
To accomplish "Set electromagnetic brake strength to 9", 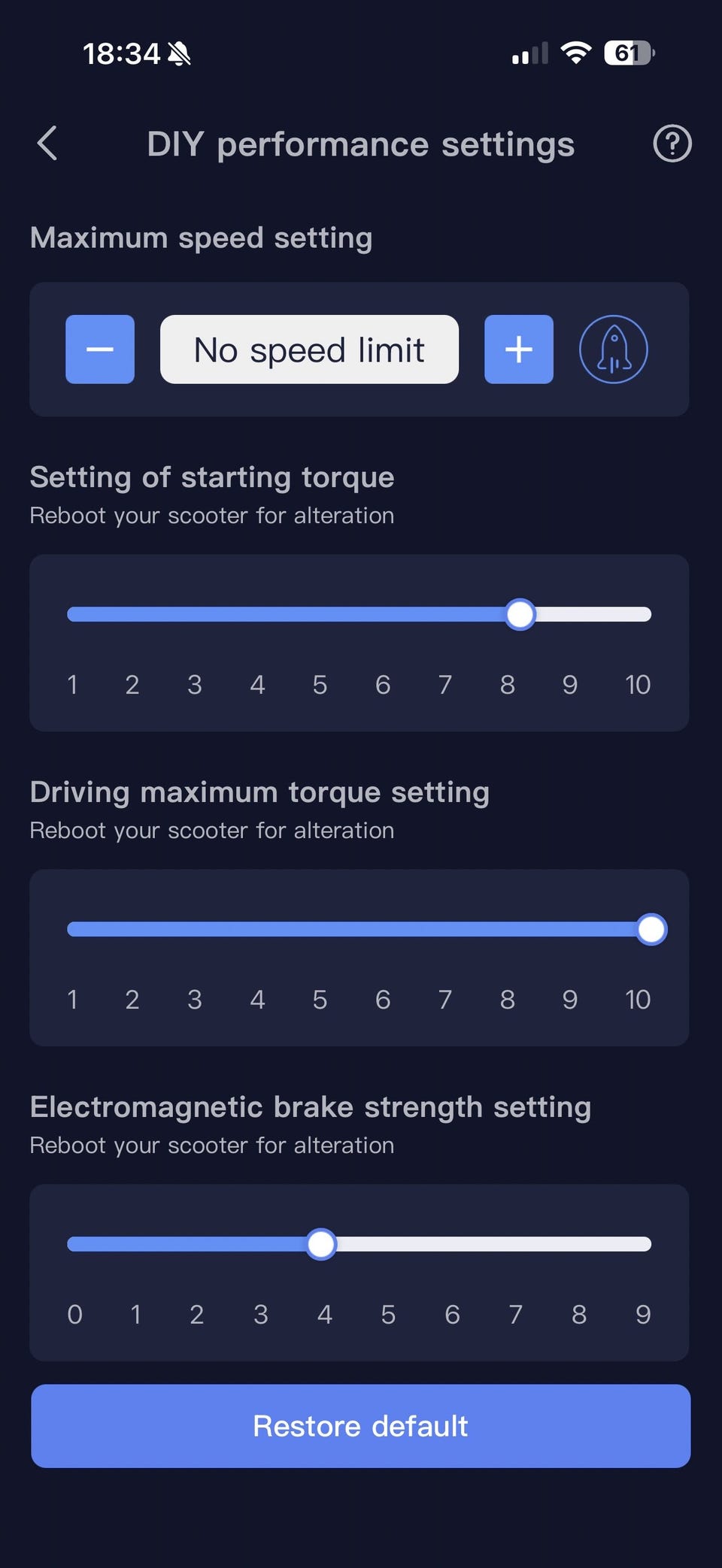I will click(643, 1244).
